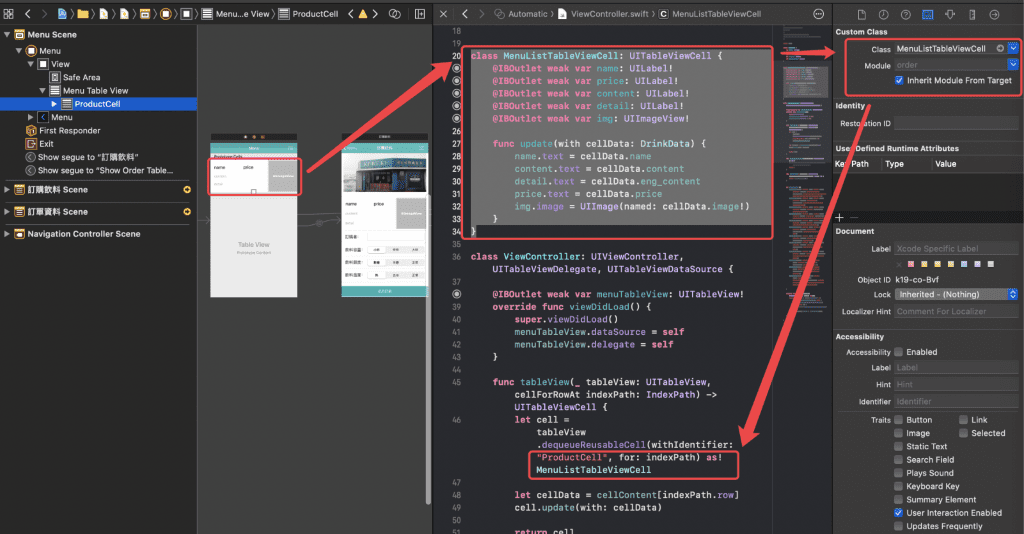Enable the Accessibility Enabled checkbox

pyautogui.click(x=899, y=352)
